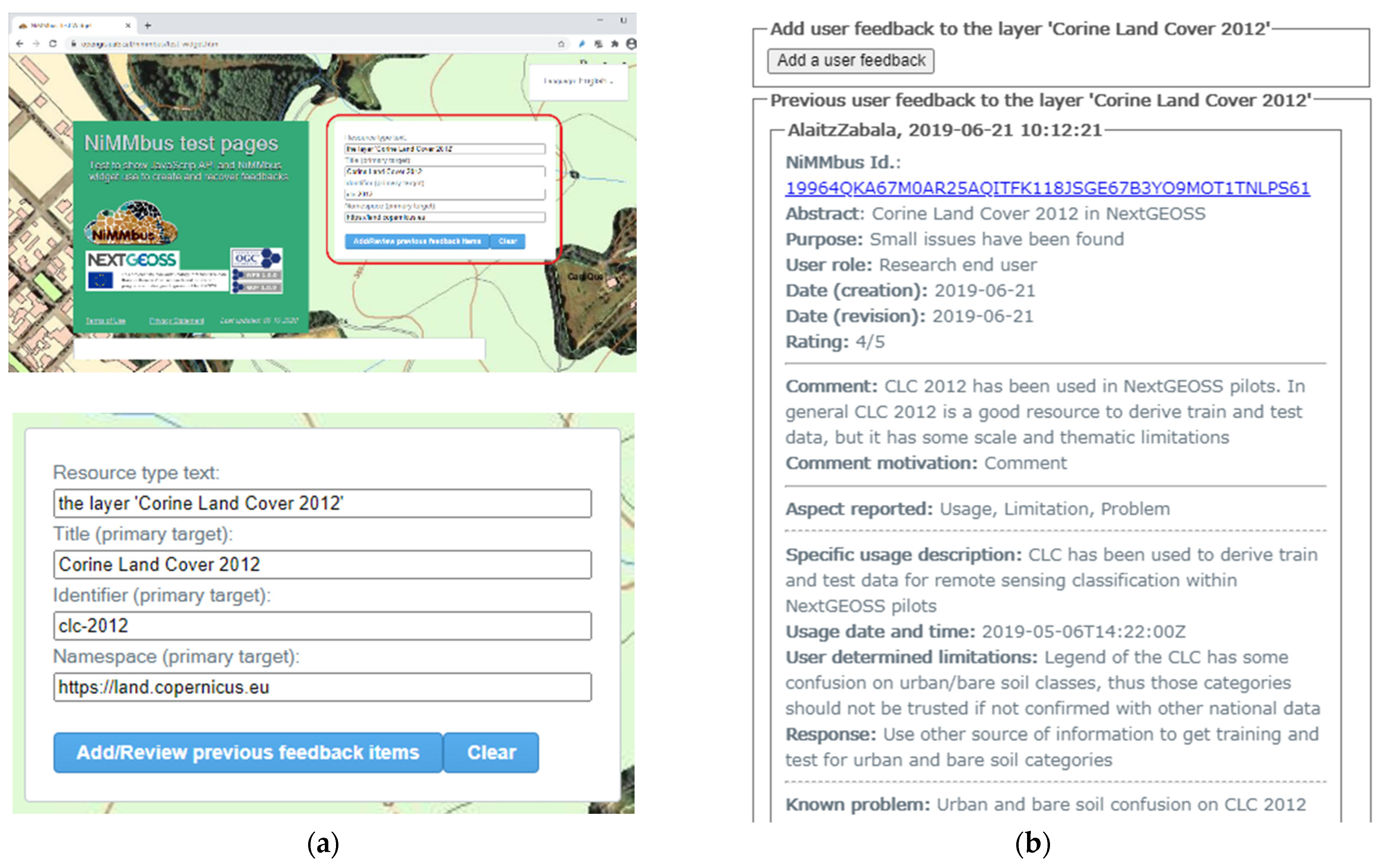Open new browser tab with plus
The height and width of the screenshot is (868, 1379).
tap(148, 25)
